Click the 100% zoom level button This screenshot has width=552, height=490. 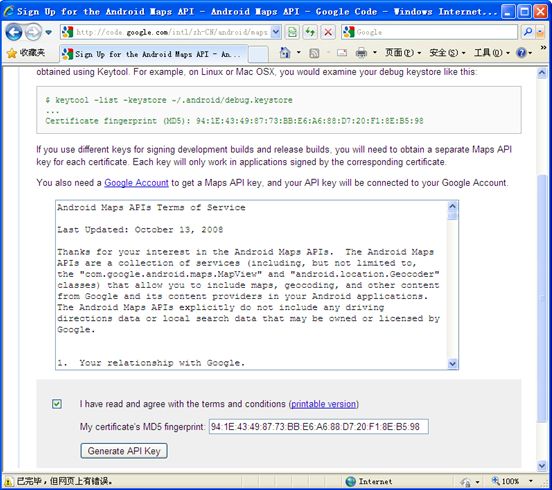506,481
